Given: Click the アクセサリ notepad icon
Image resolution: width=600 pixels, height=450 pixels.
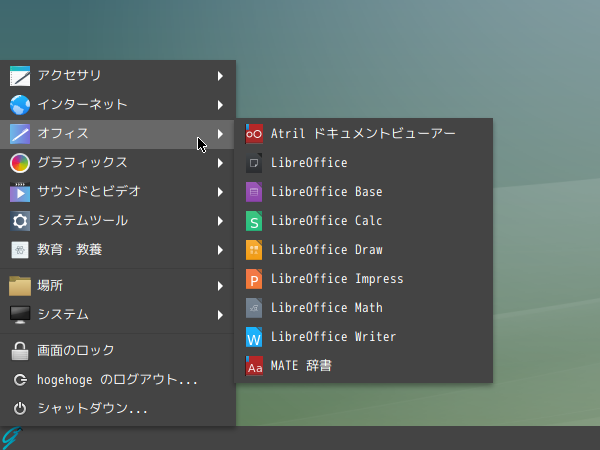Looking at the screenshot, I should (x=20, y=76).
